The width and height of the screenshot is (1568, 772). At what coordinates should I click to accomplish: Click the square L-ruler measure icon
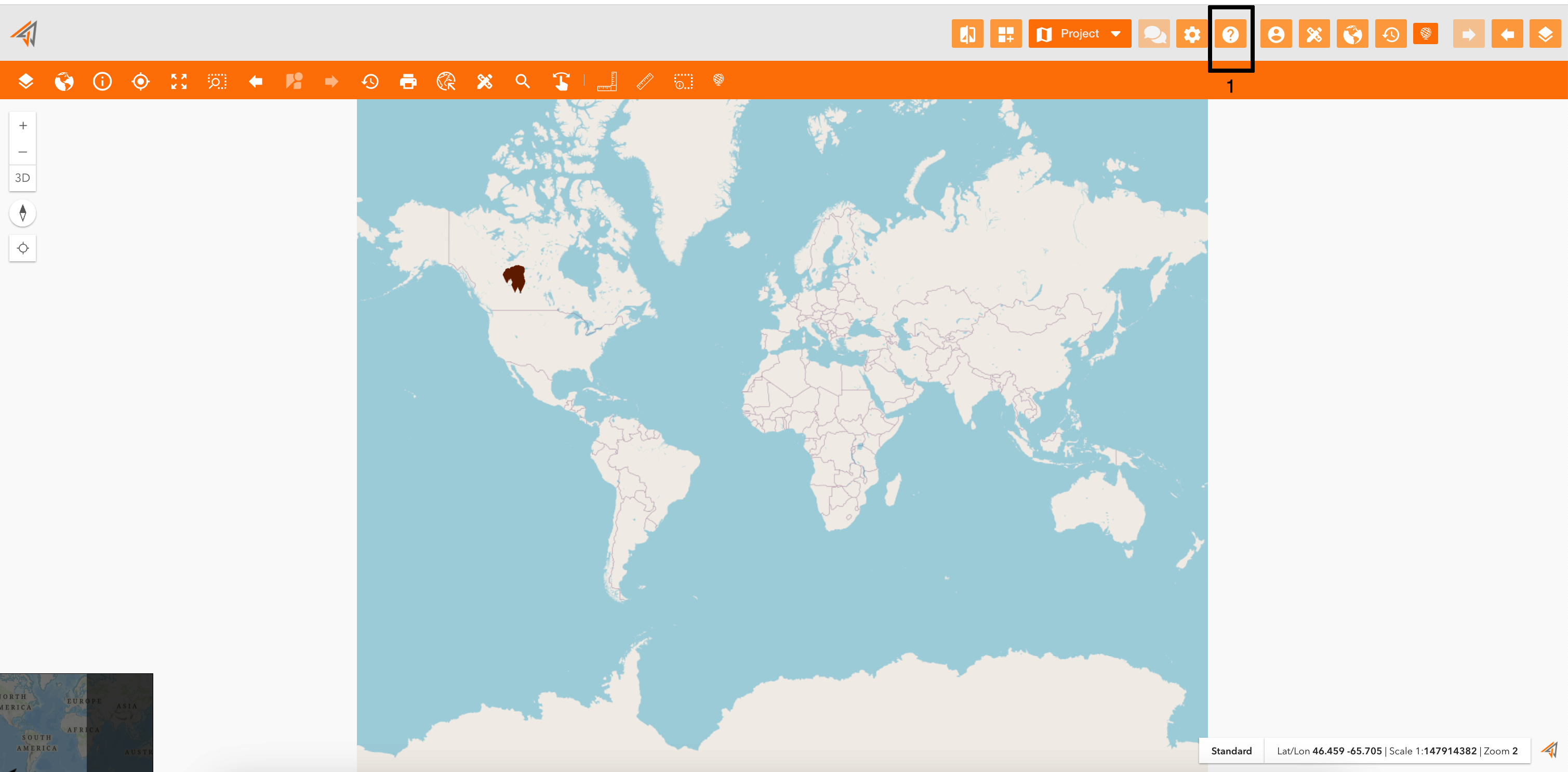607,81
